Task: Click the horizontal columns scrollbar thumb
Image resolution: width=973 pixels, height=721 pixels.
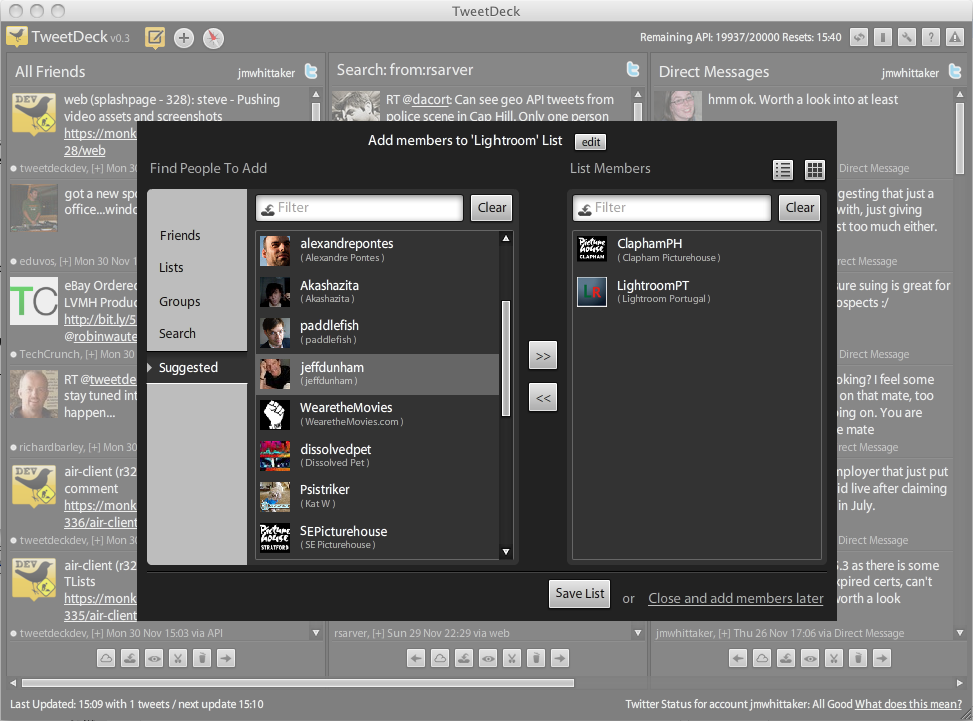Action: [298, 683]
